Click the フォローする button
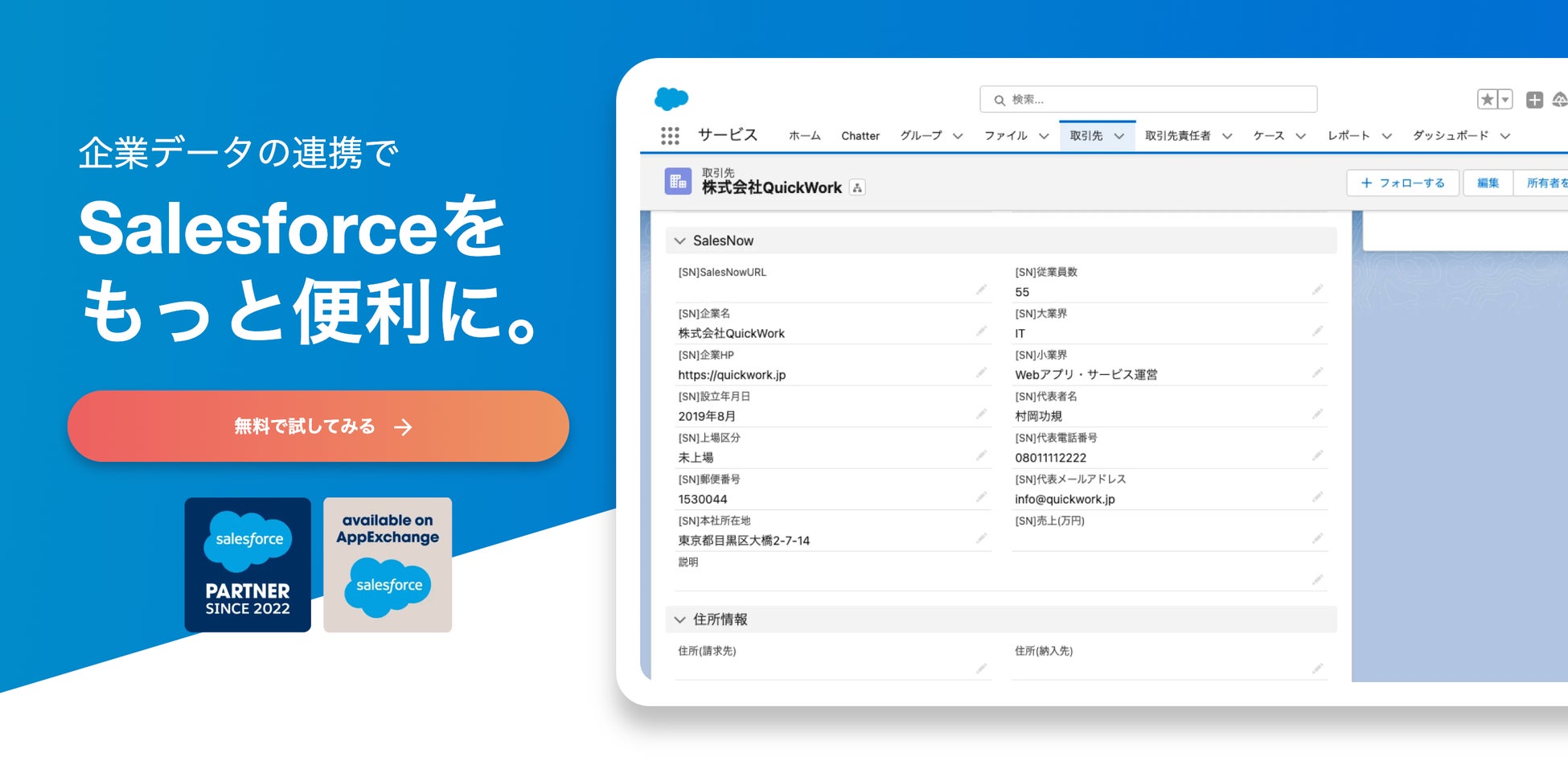This screenshot has width=1568, height=782. 1402,183
